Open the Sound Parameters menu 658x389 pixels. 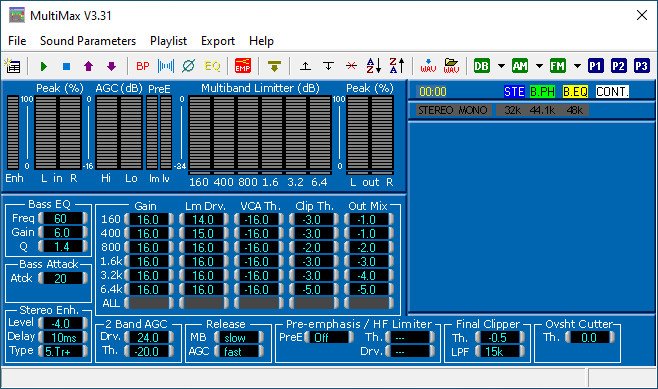click(x=88, y=41)
